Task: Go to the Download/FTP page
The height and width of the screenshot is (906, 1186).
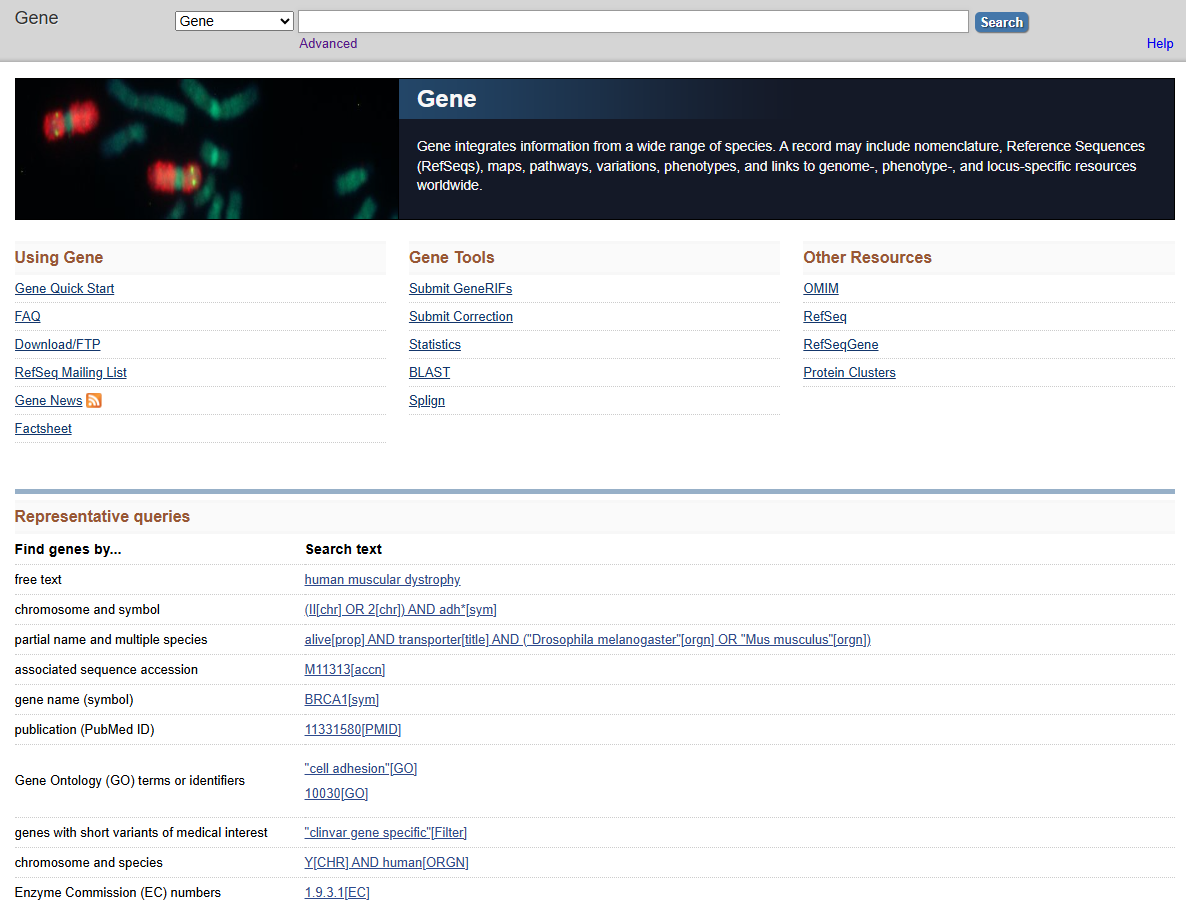Action: (x=57, y=345)
